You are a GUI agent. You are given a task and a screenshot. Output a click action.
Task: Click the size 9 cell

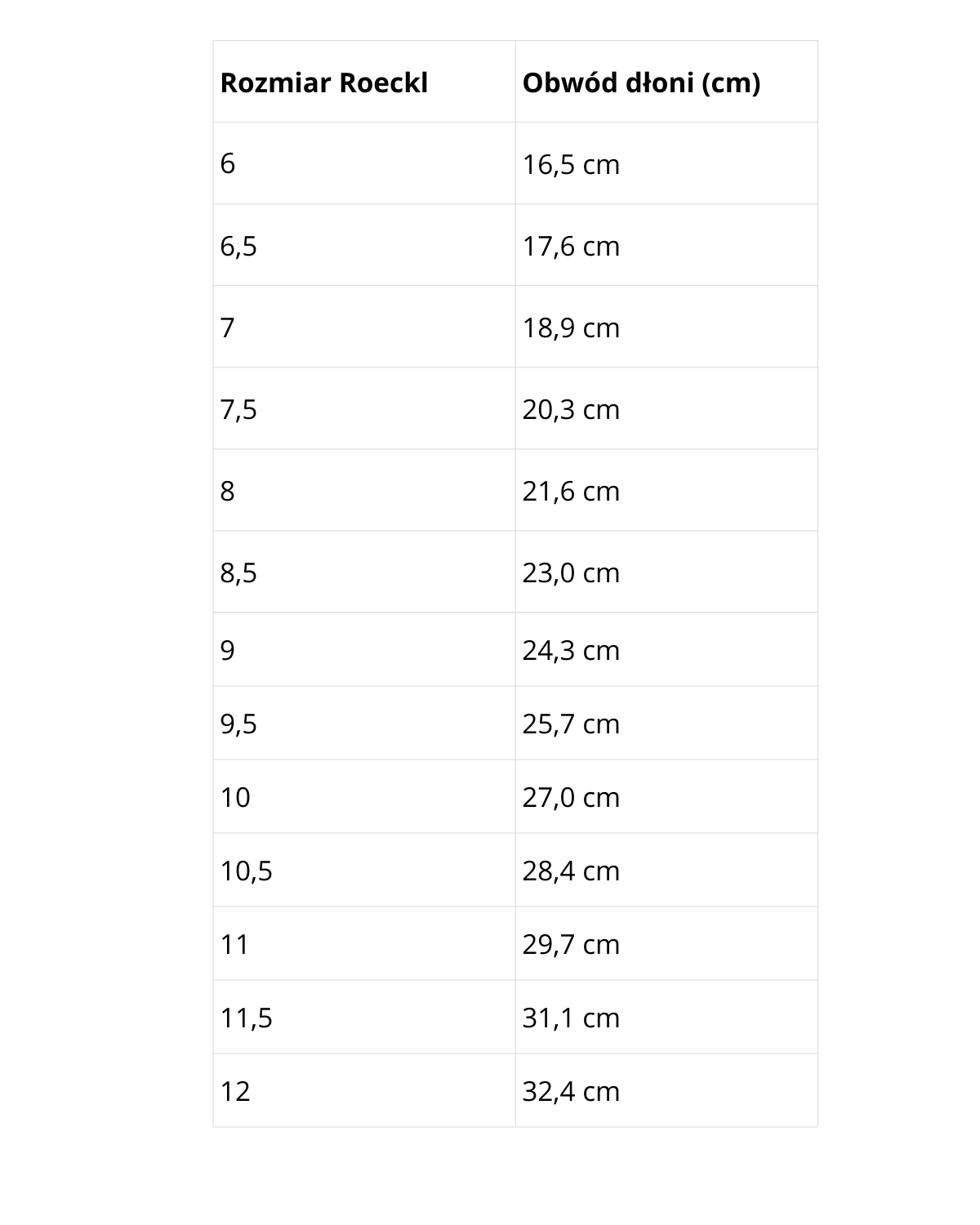[364, 649]
